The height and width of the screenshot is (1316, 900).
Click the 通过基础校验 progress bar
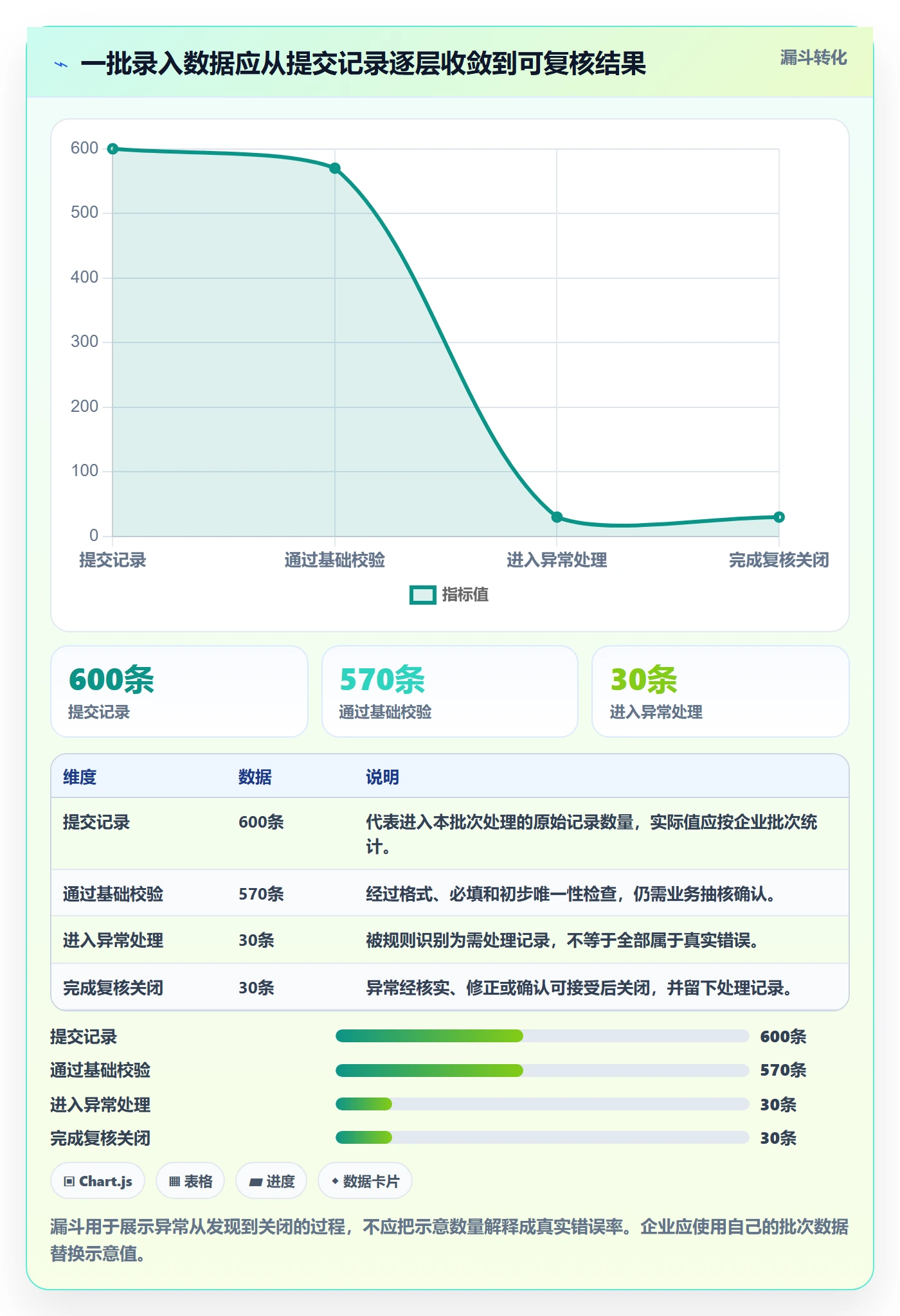(x=542, y=1070)
